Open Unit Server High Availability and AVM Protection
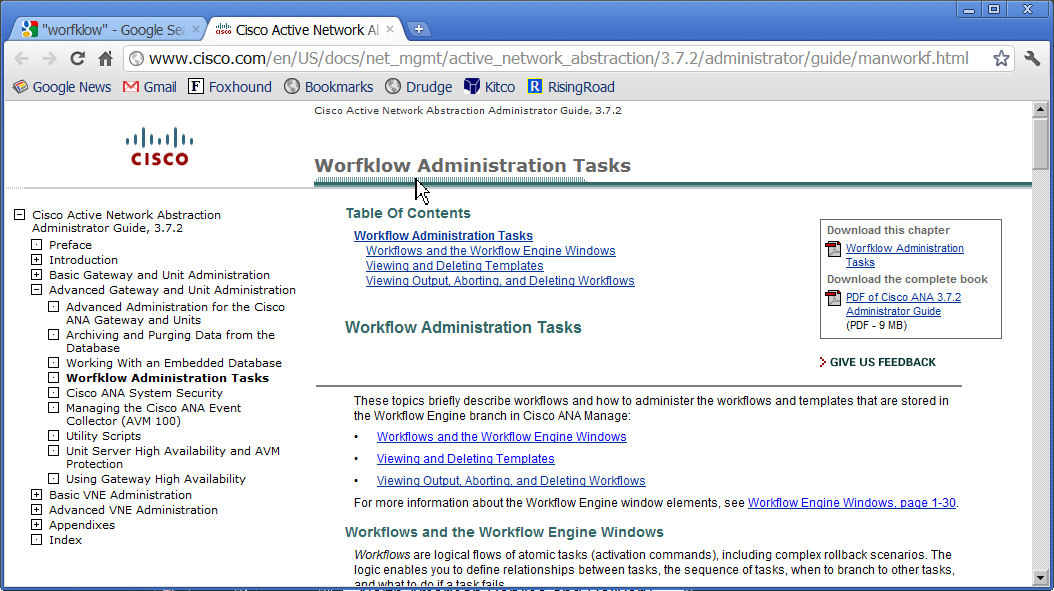This screenshot has height=591, width=1054. point(173,457)
